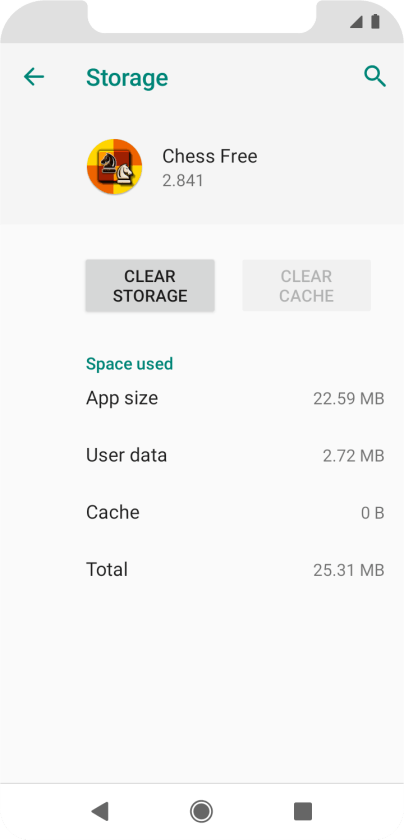Image resolution: width=404 pixels, height=840 pixels.
Task: Tap the Space used section header
Action: 129,364
